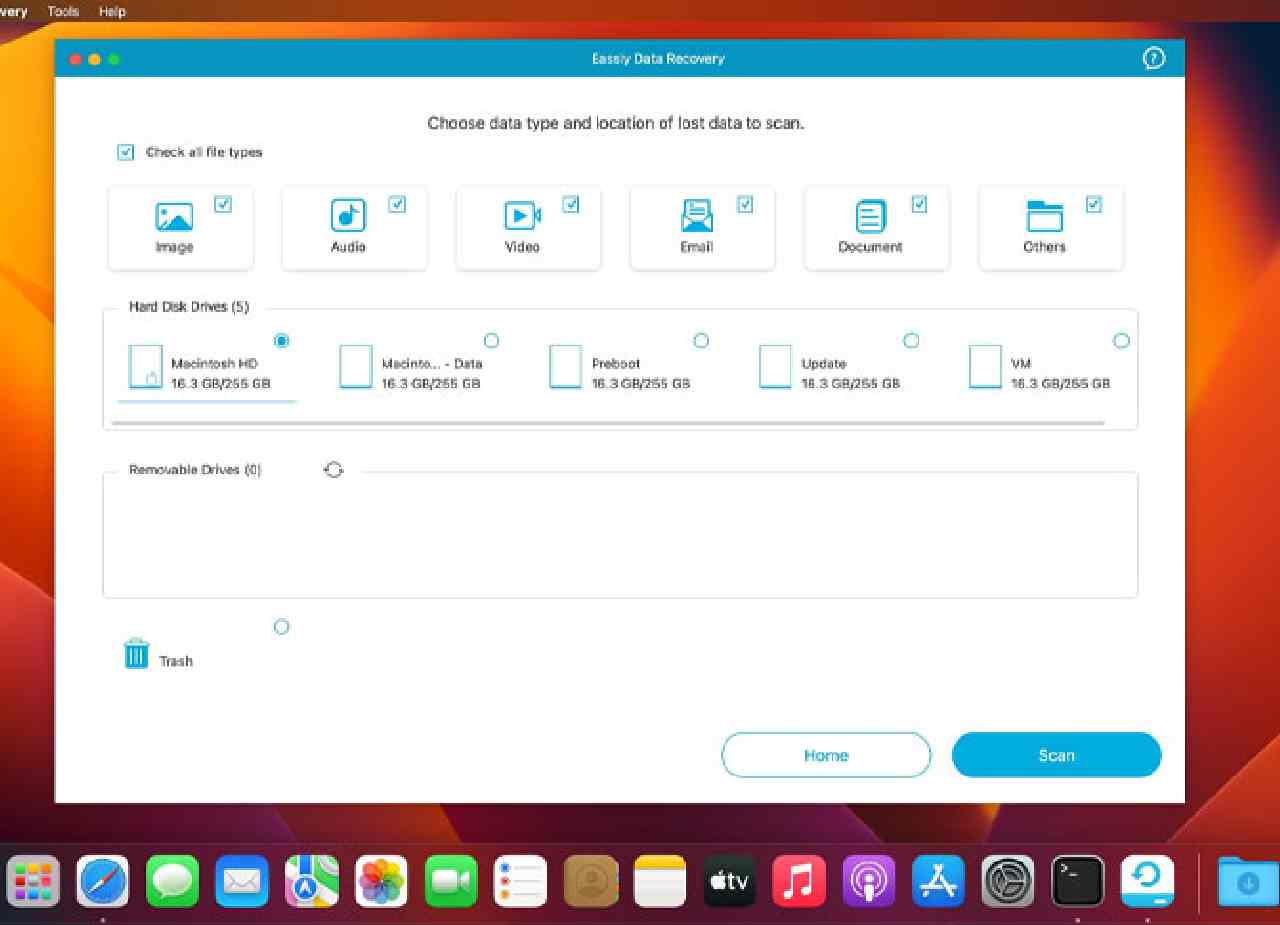Screen dimensions: 1280x925
Task: Open Data Recovery app in dock
Action: [1147, 882]
